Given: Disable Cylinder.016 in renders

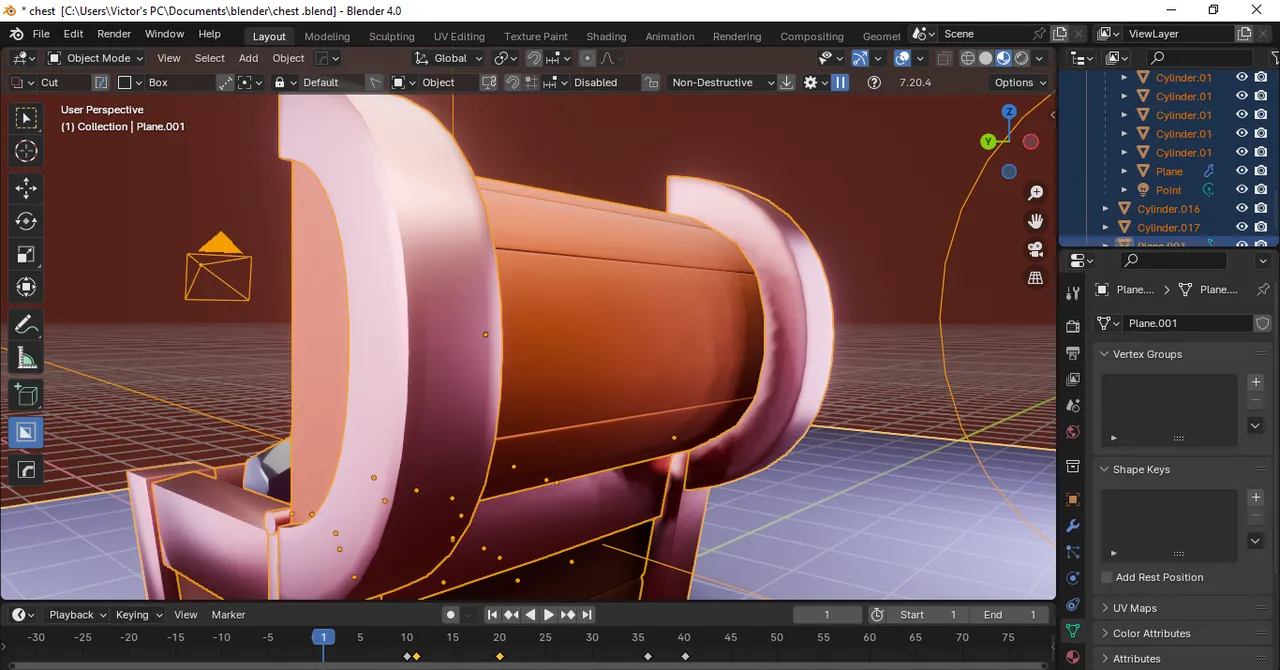Looking at the screenshot, I should (x=1261, y=209).
